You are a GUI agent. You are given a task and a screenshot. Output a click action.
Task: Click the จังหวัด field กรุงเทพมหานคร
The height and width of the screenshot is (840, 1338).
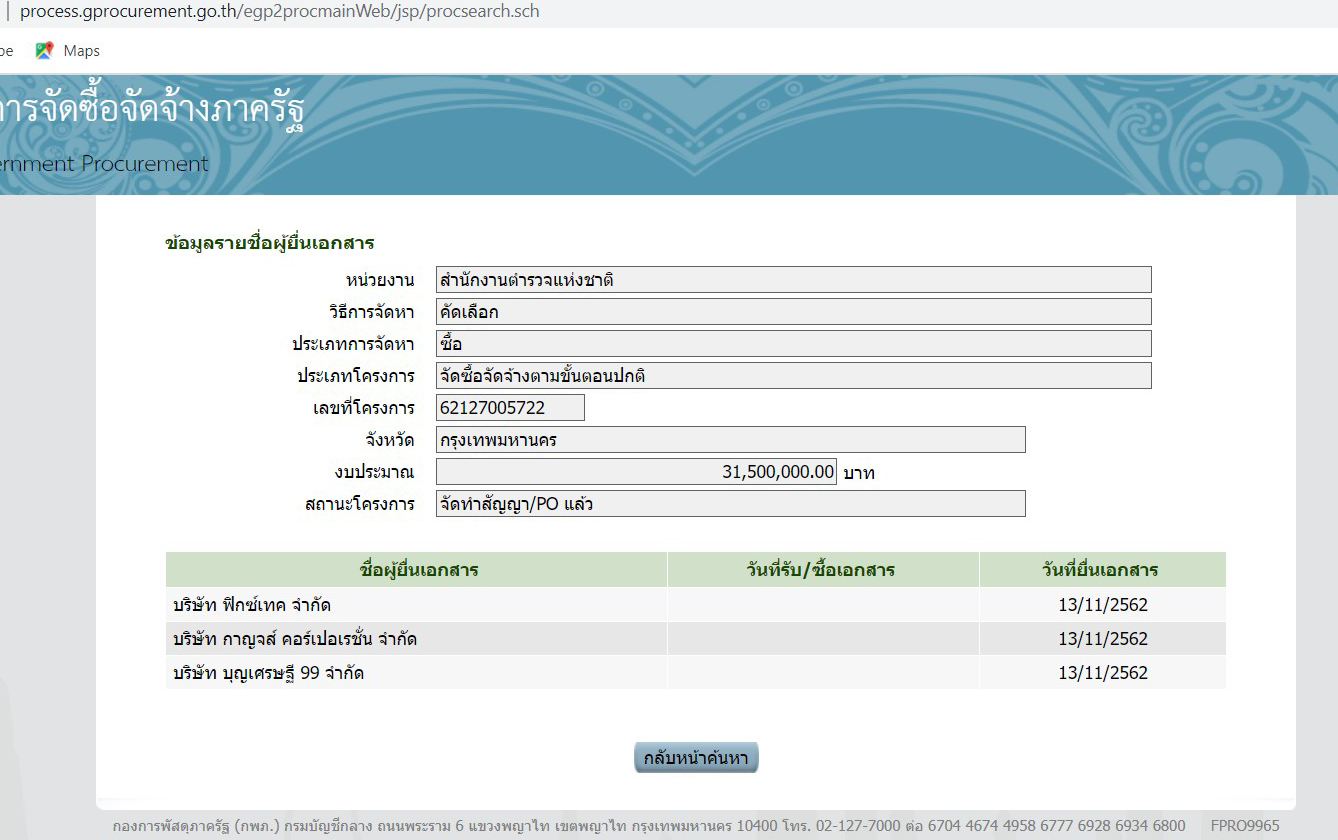tap(730, 440)
